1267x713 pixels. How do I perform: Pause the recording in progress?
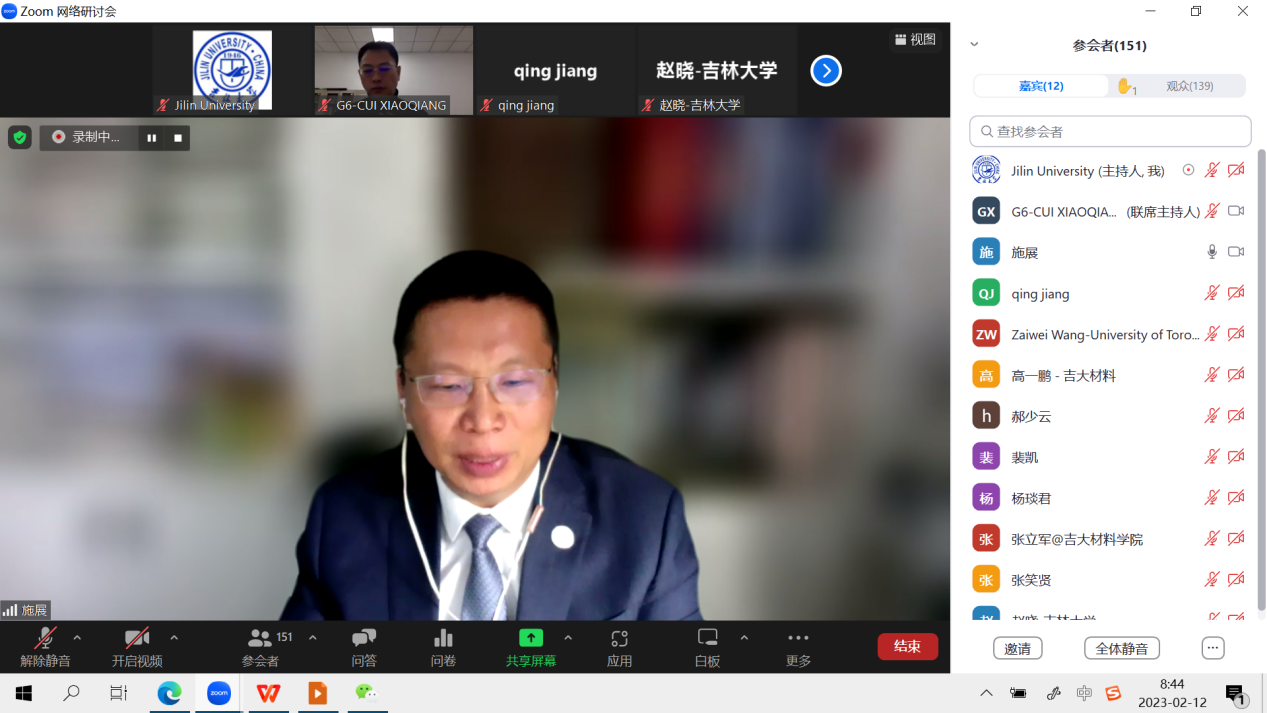[152, 138]
